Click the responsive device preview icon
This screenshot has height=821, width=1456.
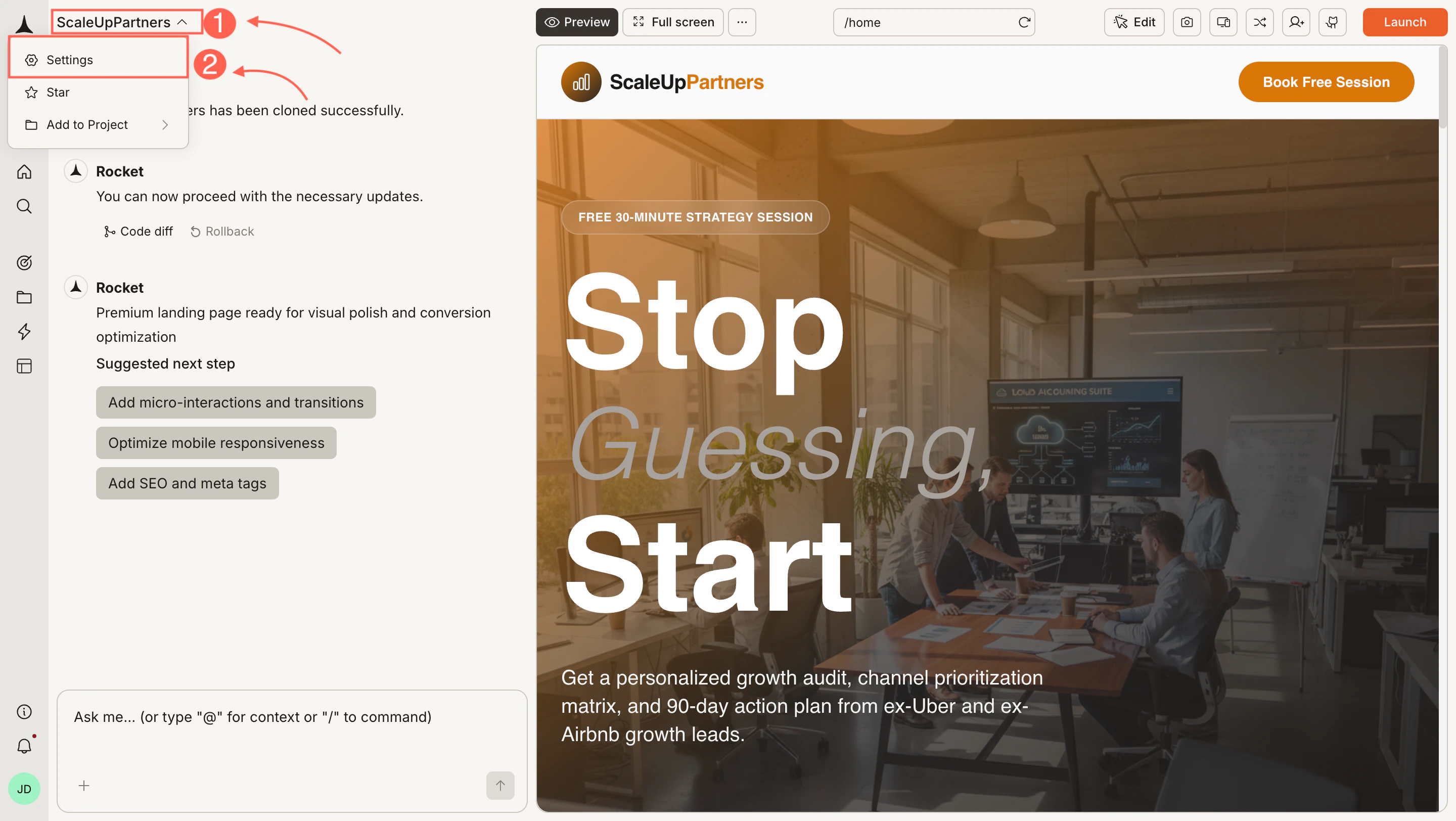(x=1223, y=22)
